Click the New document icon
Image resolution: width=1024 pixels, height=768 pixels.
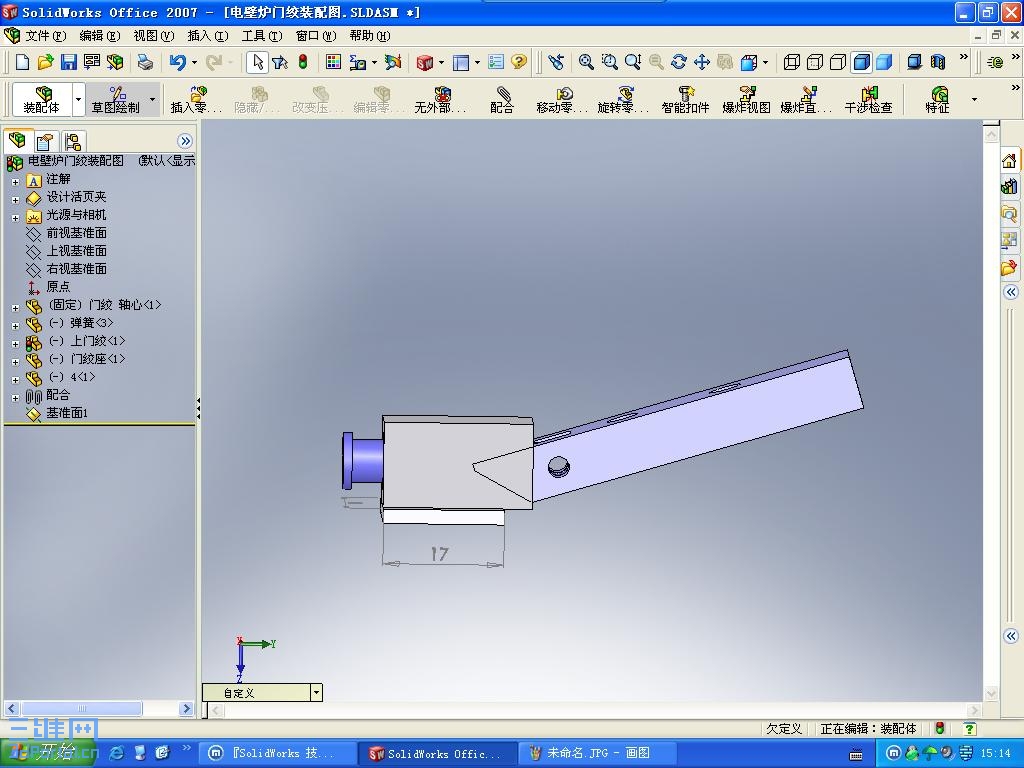tap(23, 62)
